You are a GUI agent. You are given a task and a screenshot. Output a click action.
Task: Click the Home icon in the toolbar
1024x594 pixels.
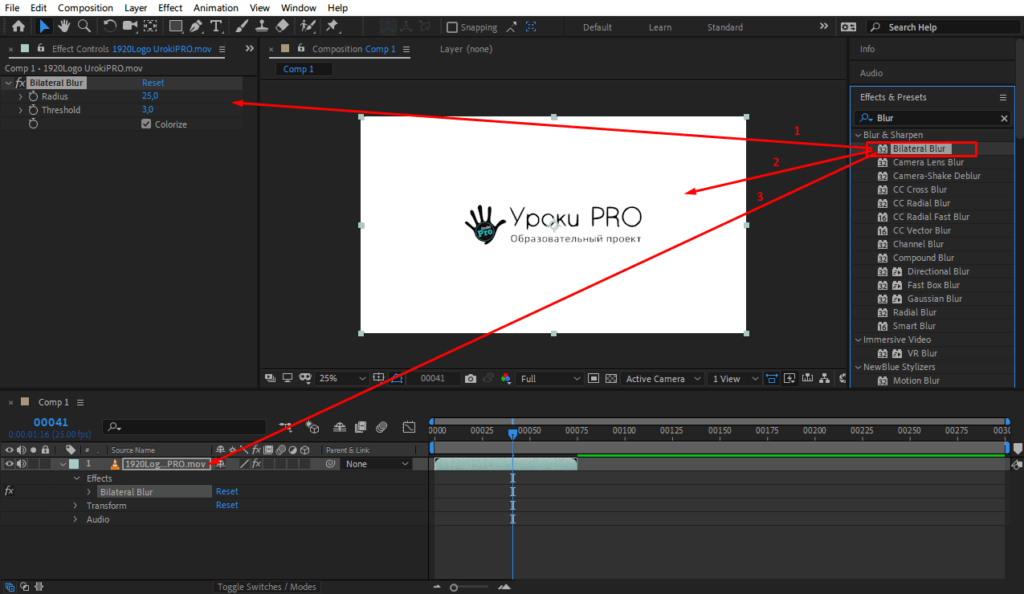[18, 26]
